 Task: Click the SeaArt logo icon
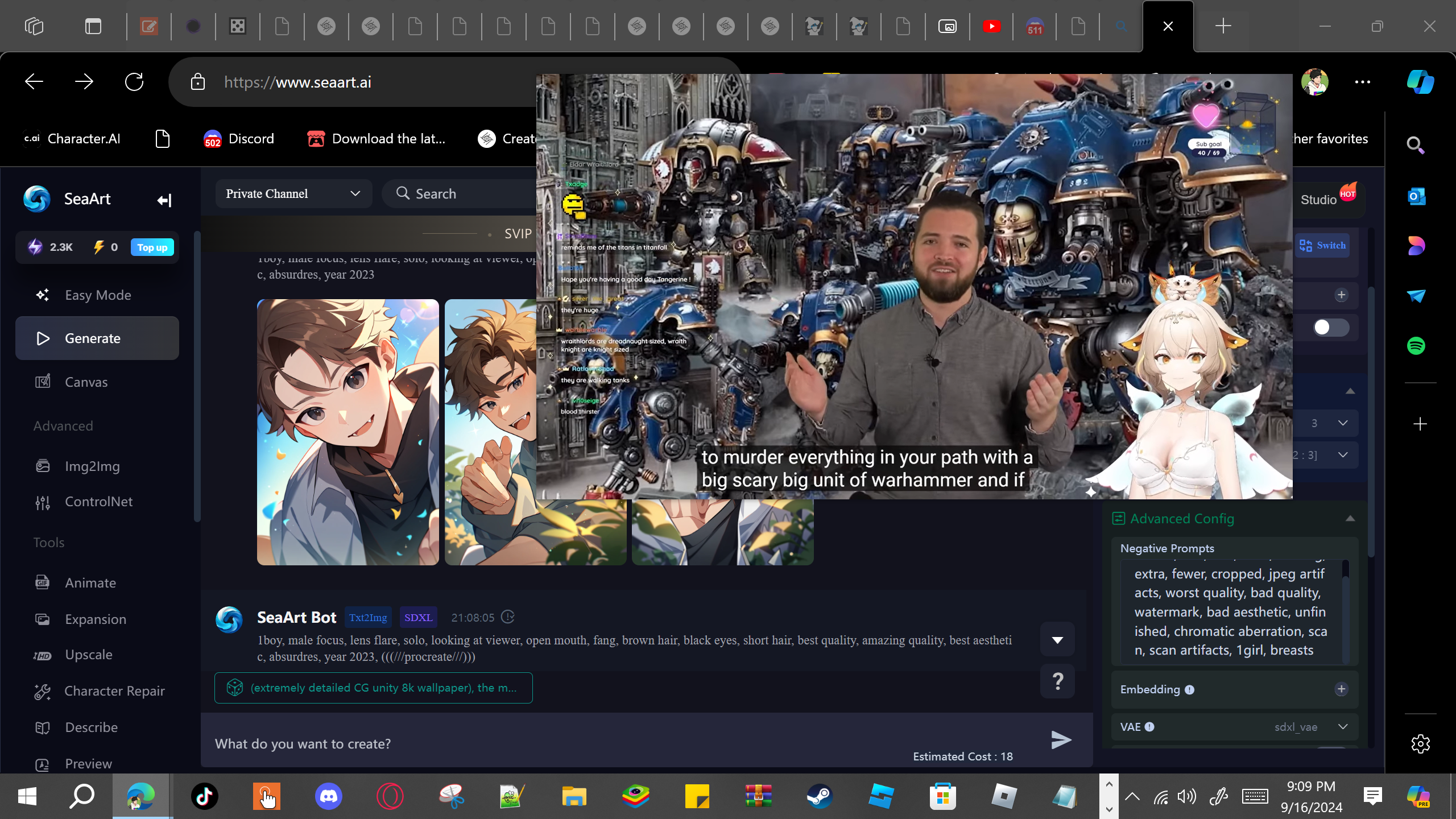(x=37, y=199)
